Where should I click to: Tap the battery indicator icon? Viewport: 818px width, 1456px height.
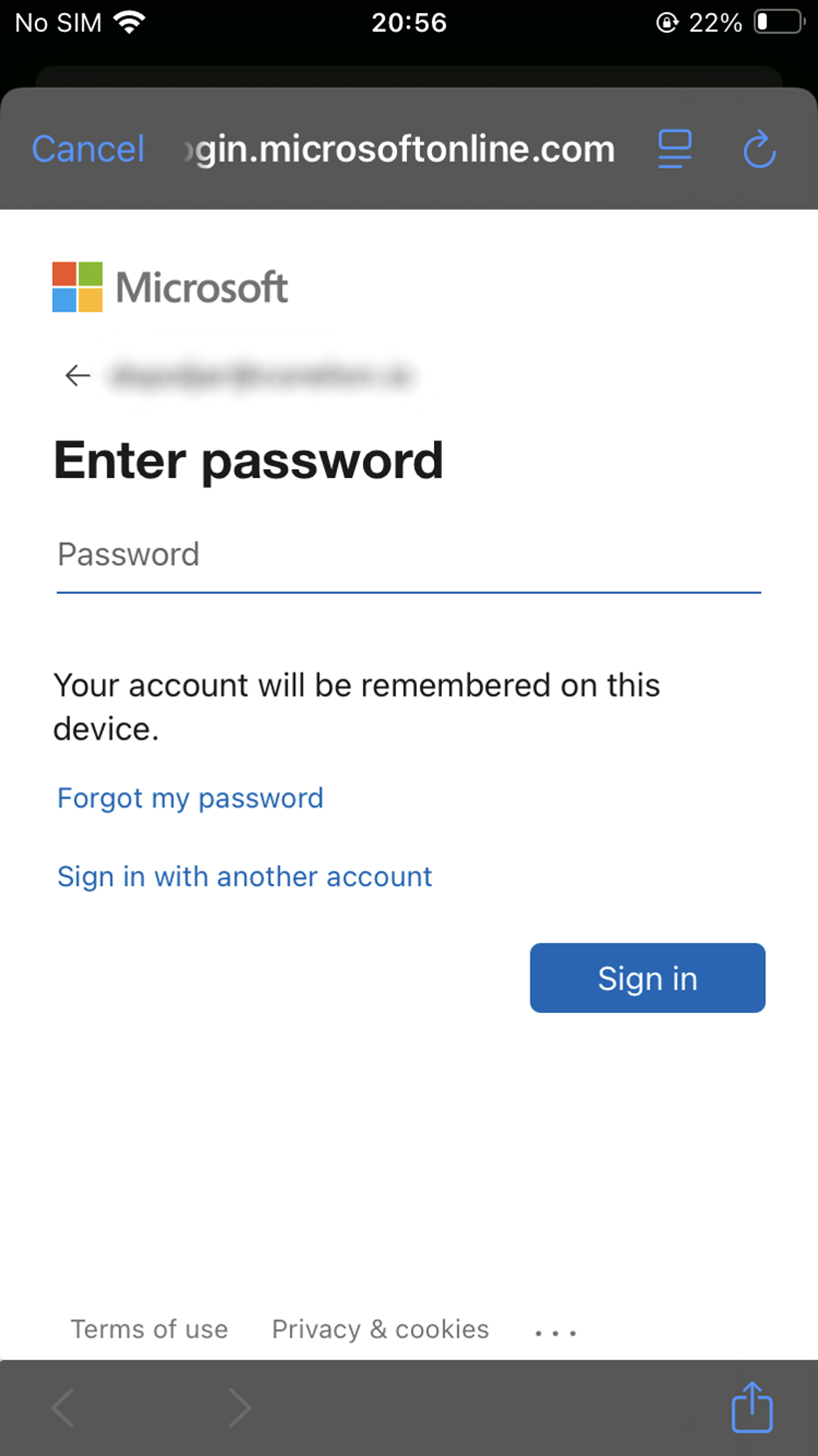pyautogui.click(x=779, y=22)
